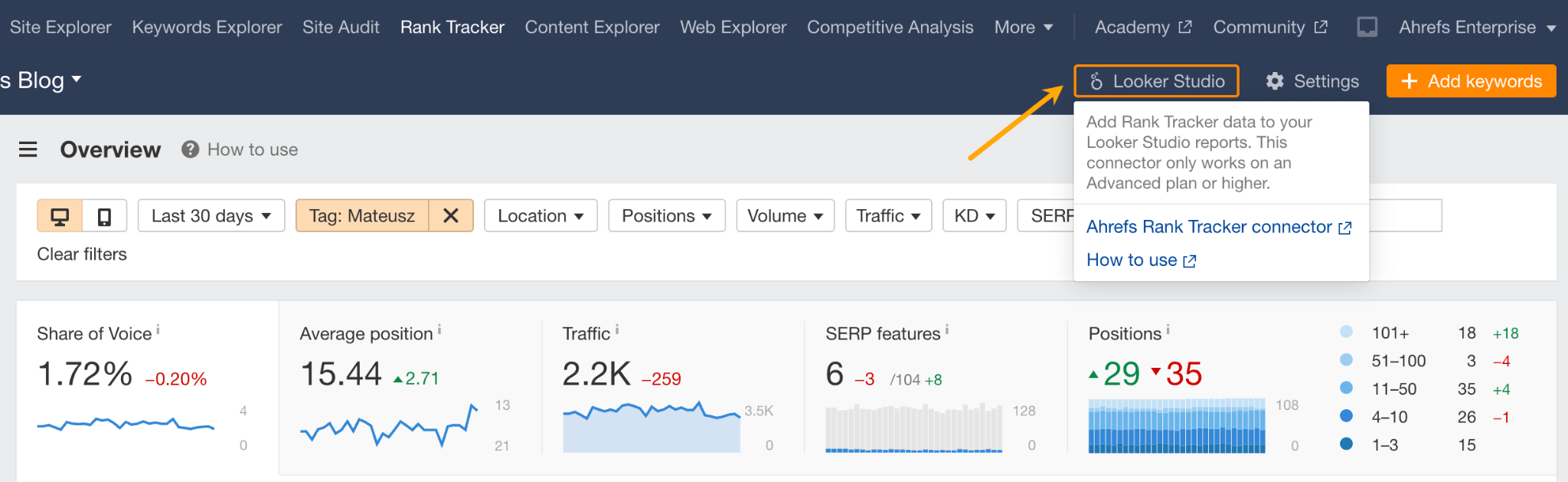Click the SERP features info icon
1568x482 pixels.
[947, 330]
